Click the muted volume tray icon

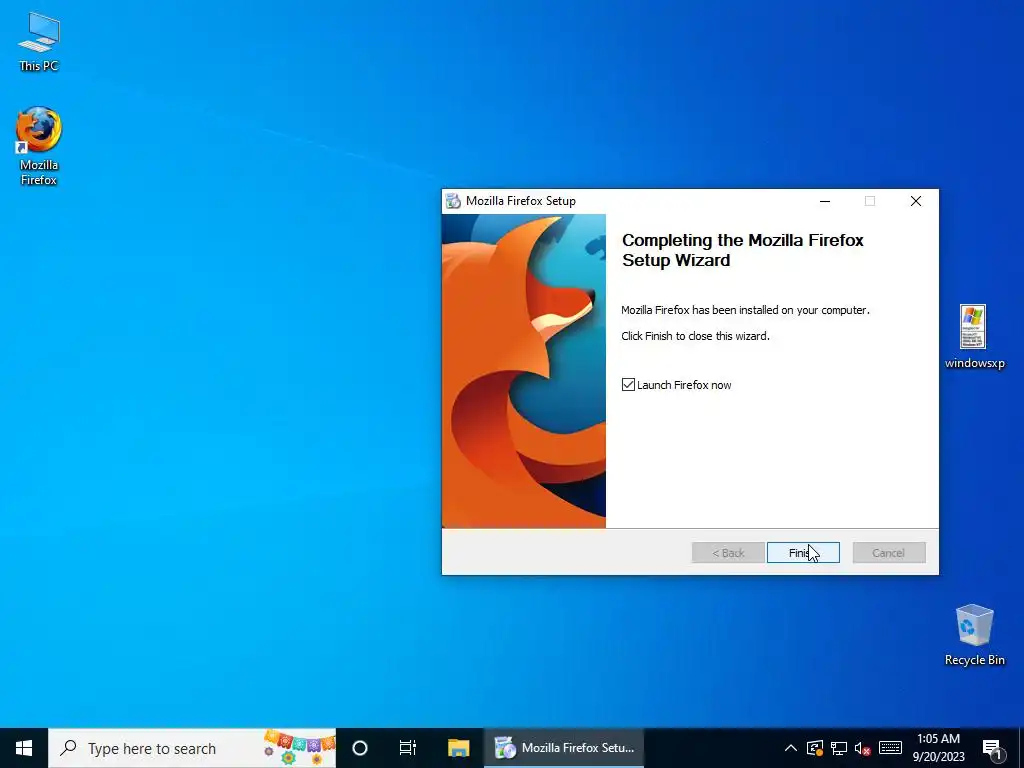863,748
